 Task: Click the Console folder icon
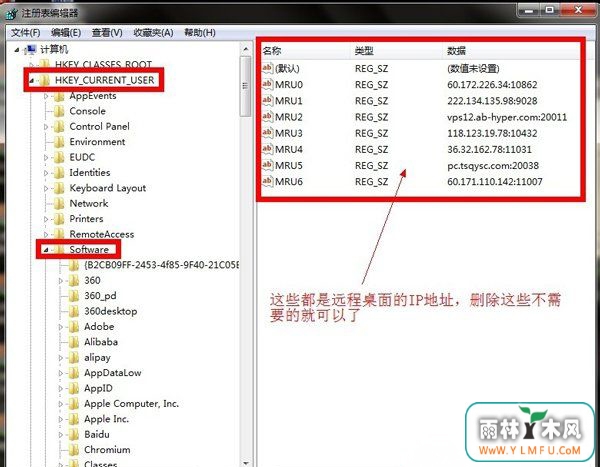coord(59,111)
